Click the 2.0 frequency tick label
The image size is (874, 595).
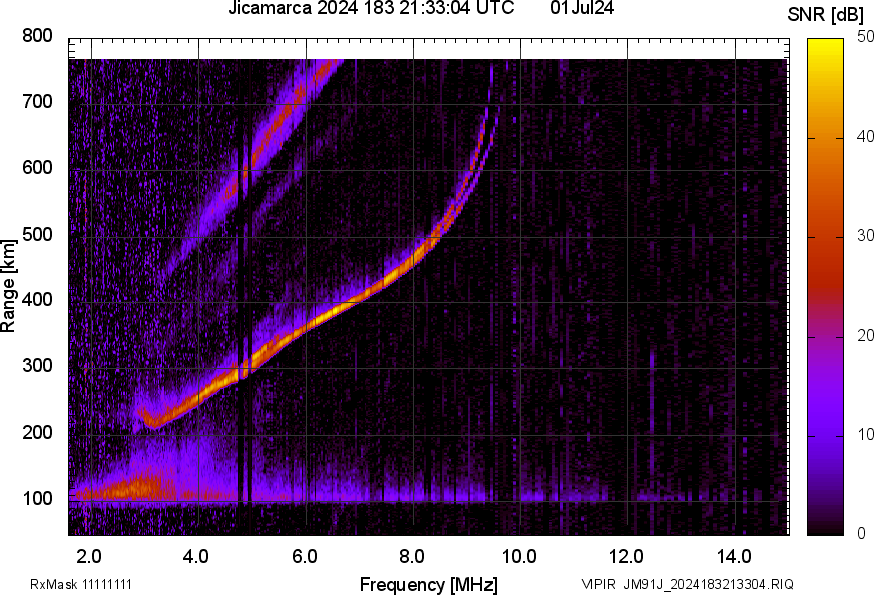(90, 556)
